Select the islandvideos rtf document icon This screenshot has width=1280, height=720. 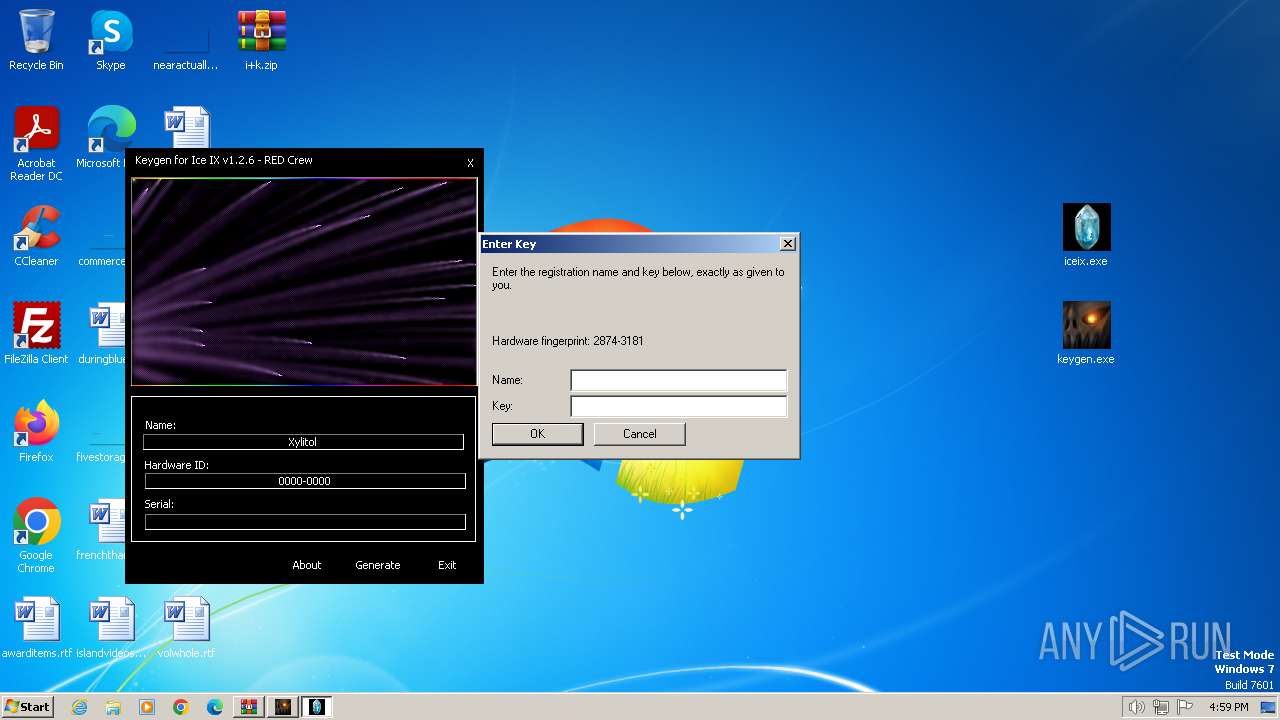coord(110,627)
